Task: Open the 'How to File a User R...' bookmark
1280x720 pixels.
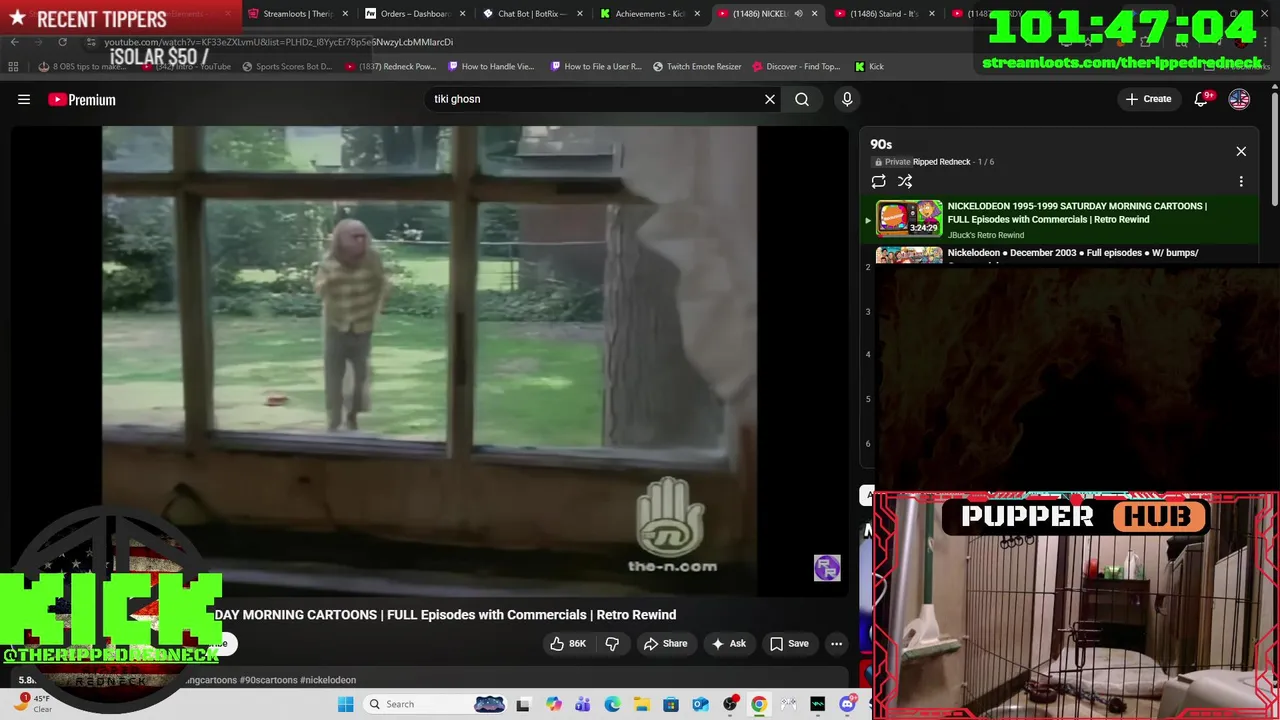Action: 596,66
